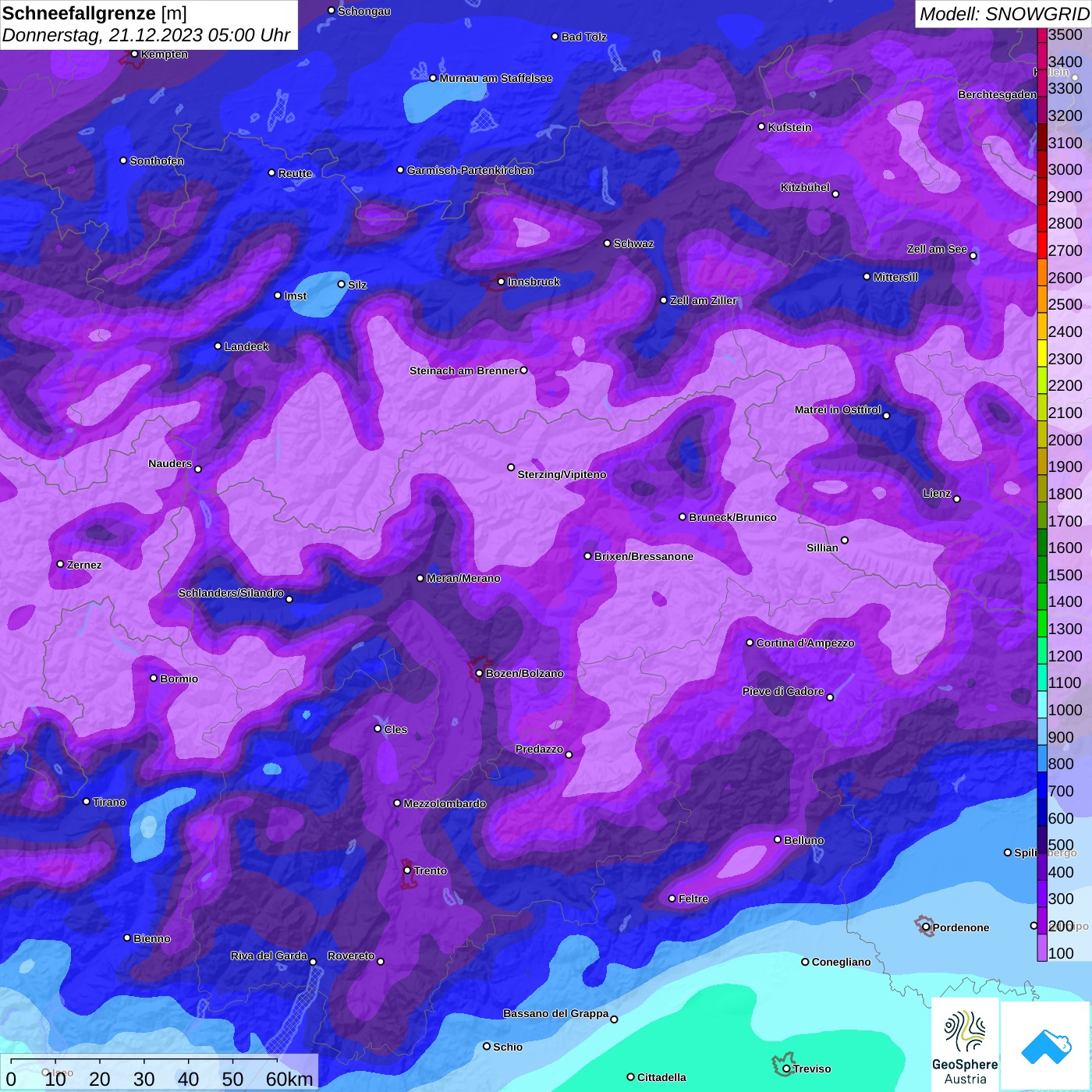
Task: Click the Kufstein label
Action: (x=790, y=127)
